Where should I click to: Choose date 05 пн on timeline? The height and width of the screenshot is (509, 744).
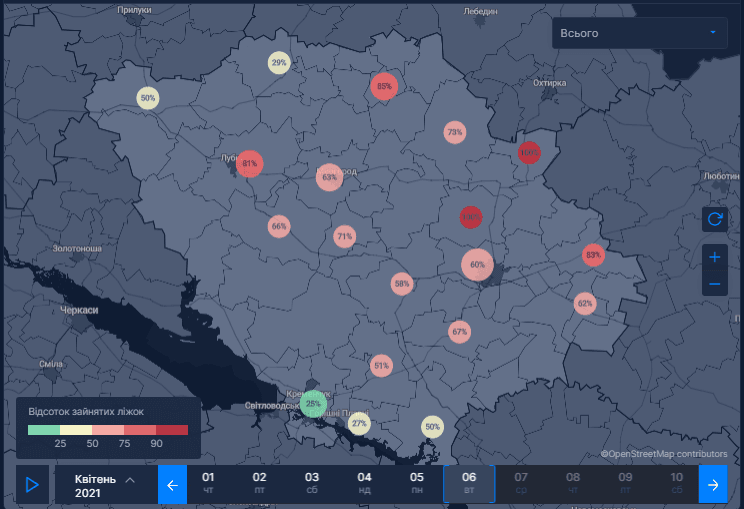click(417, 483)
